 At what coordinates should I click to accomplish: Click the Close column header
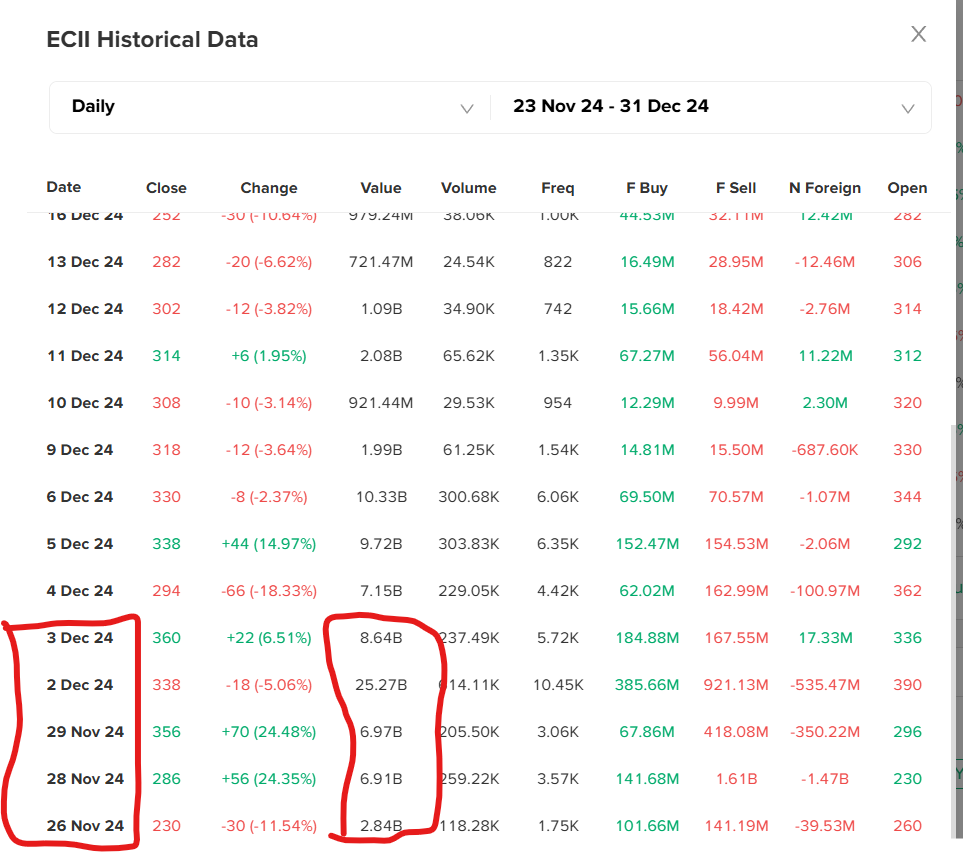click(166, 188)
